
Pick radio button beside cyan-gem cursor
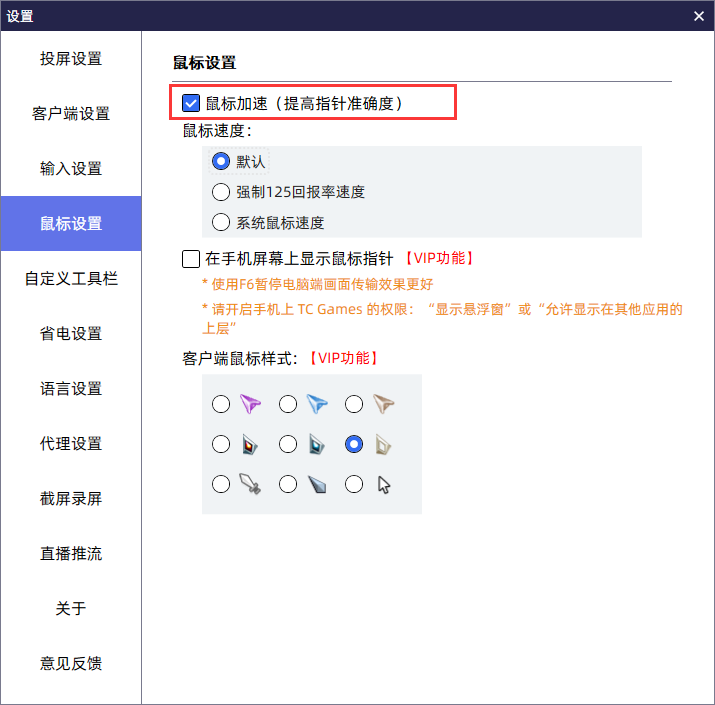pos(288,444)
